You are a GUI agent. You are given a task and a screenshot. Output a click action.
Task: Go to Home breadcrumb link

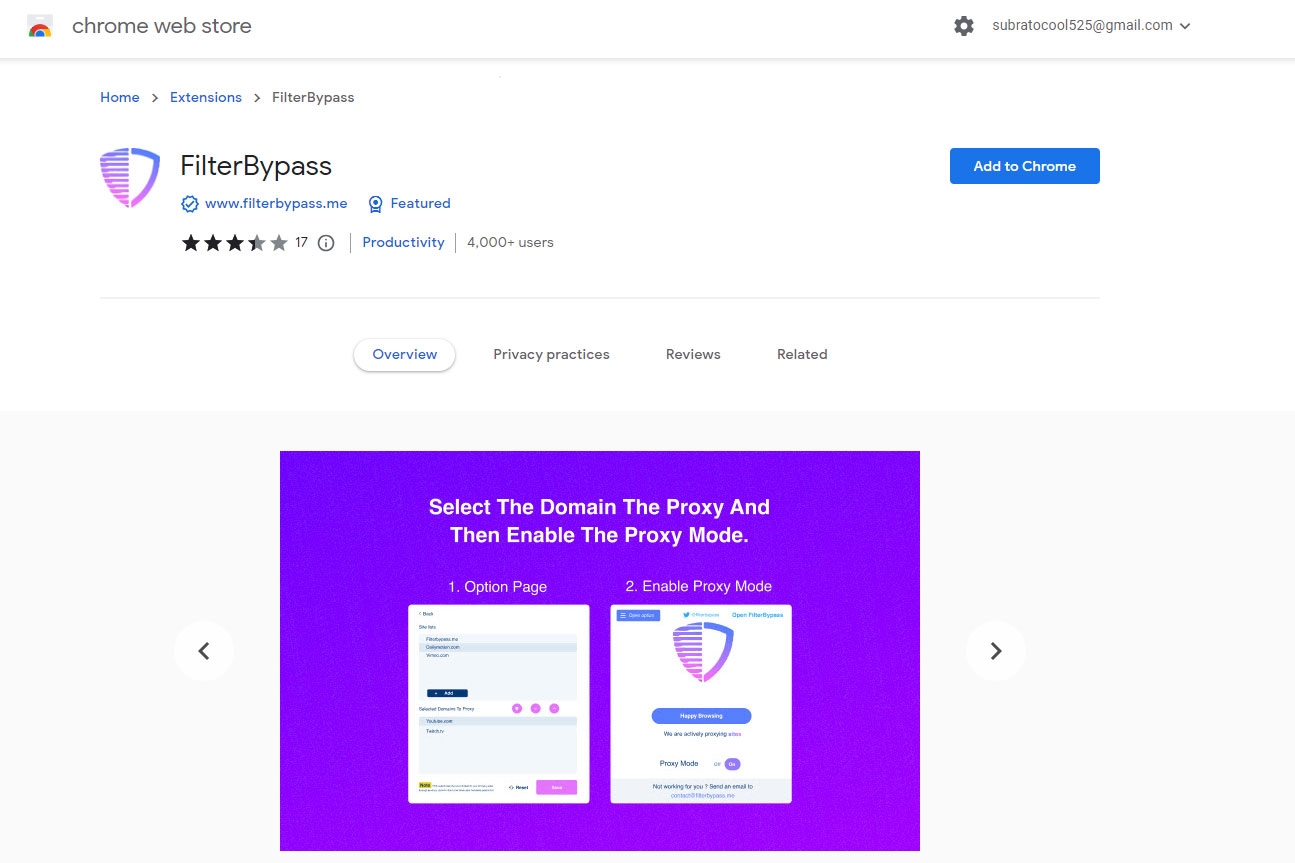click(x=120, y=97)
